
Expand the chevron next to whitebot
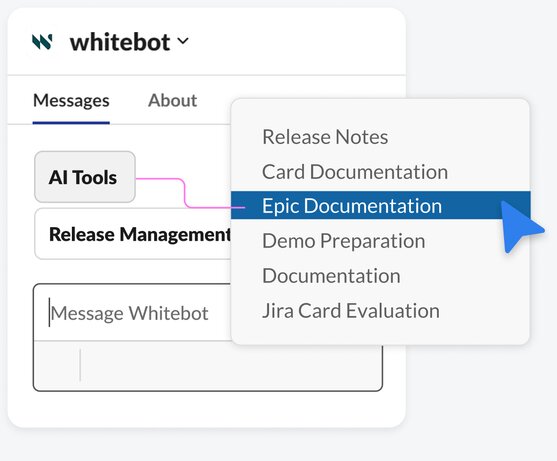(x=183, y=41)
